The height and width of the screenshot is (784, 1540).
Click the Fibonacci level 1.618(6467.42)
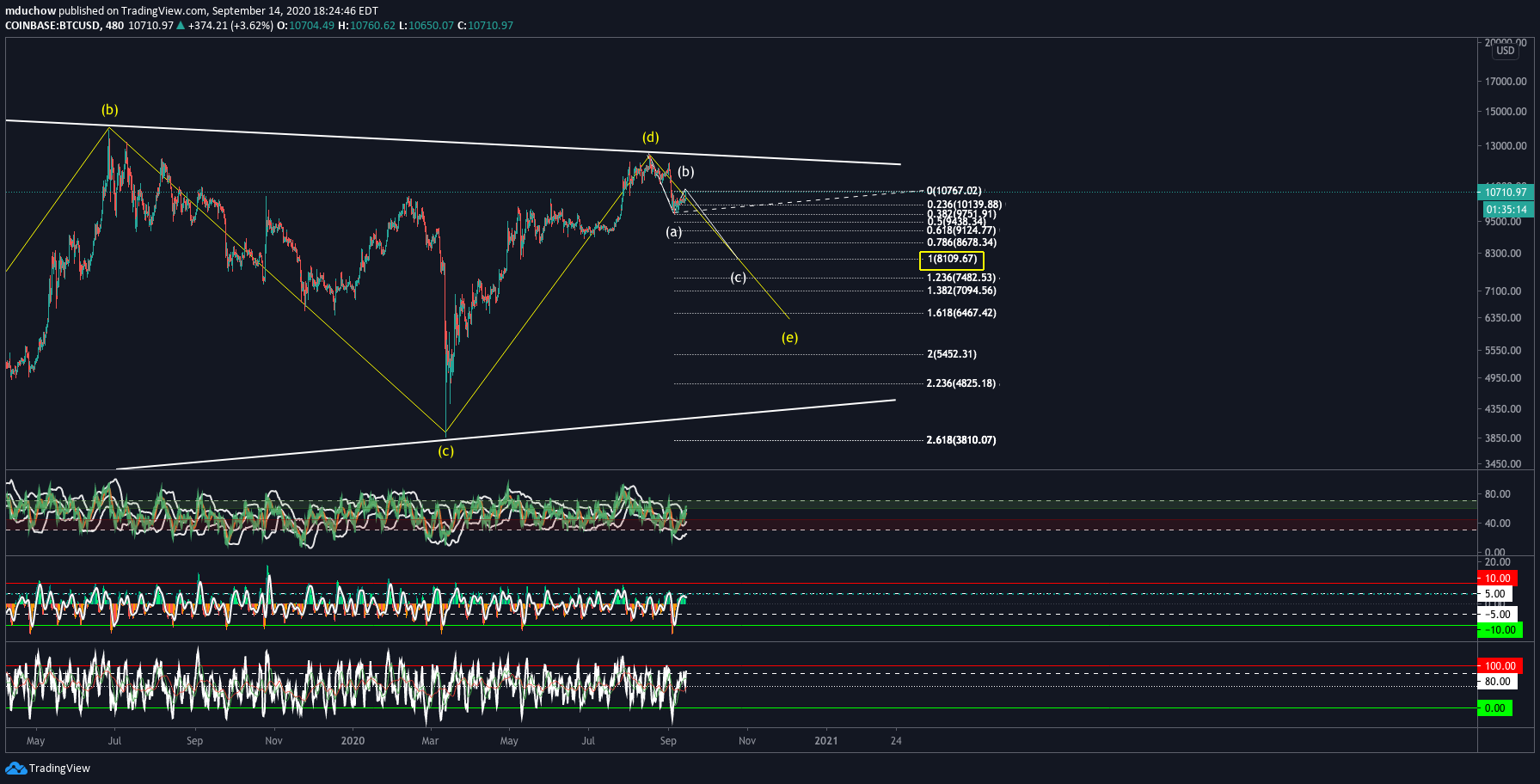tap(961, 313)
